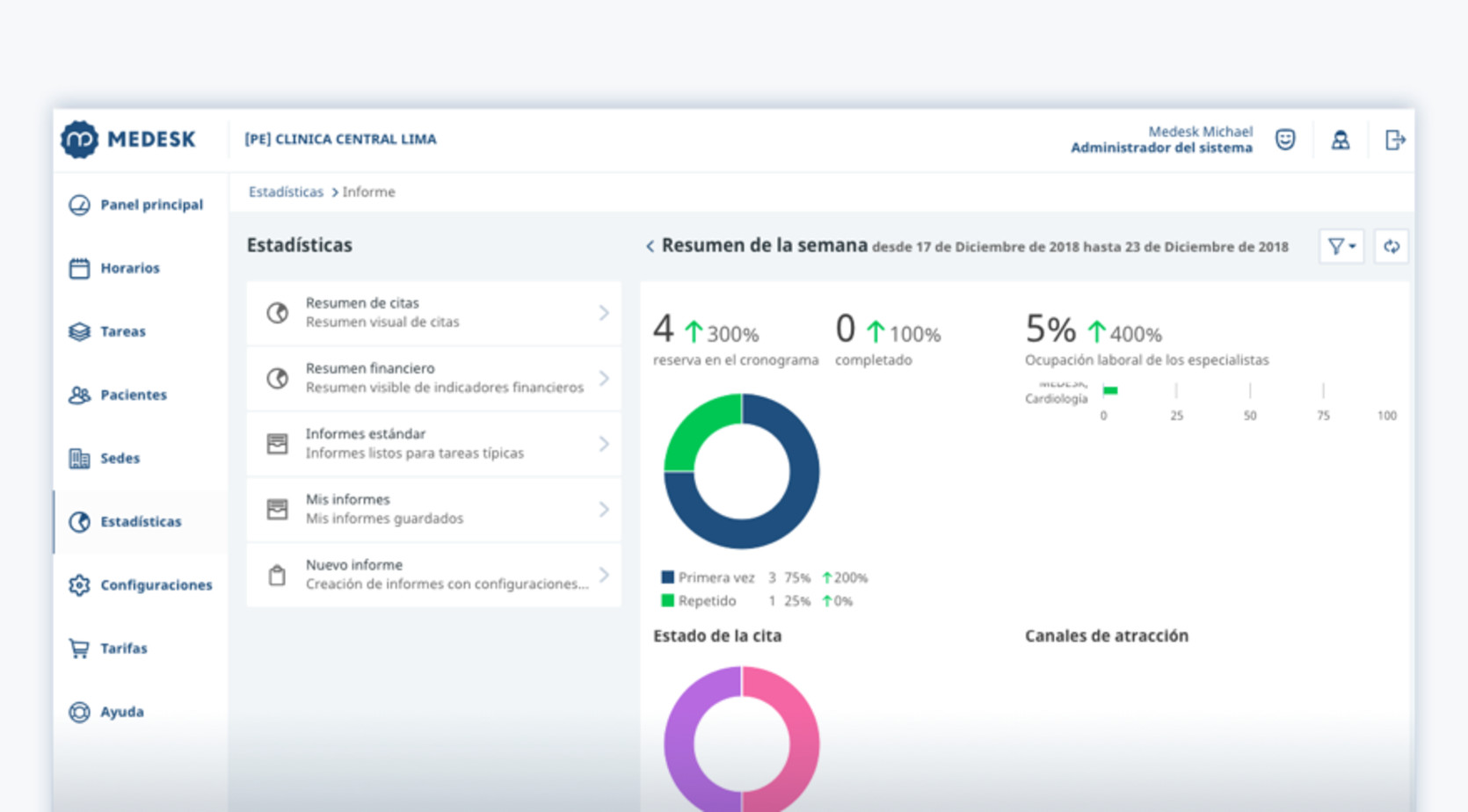Click Repetido green legend swatch
The image size is (1468, 812).
coord(667,601)
